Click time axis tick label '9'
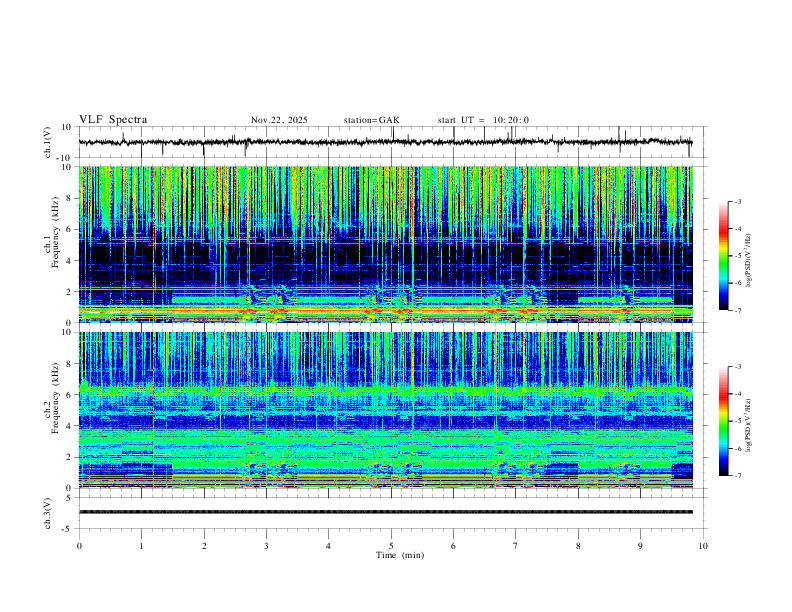The width and height of the screenshot is (792, 612). coord(640,546)
